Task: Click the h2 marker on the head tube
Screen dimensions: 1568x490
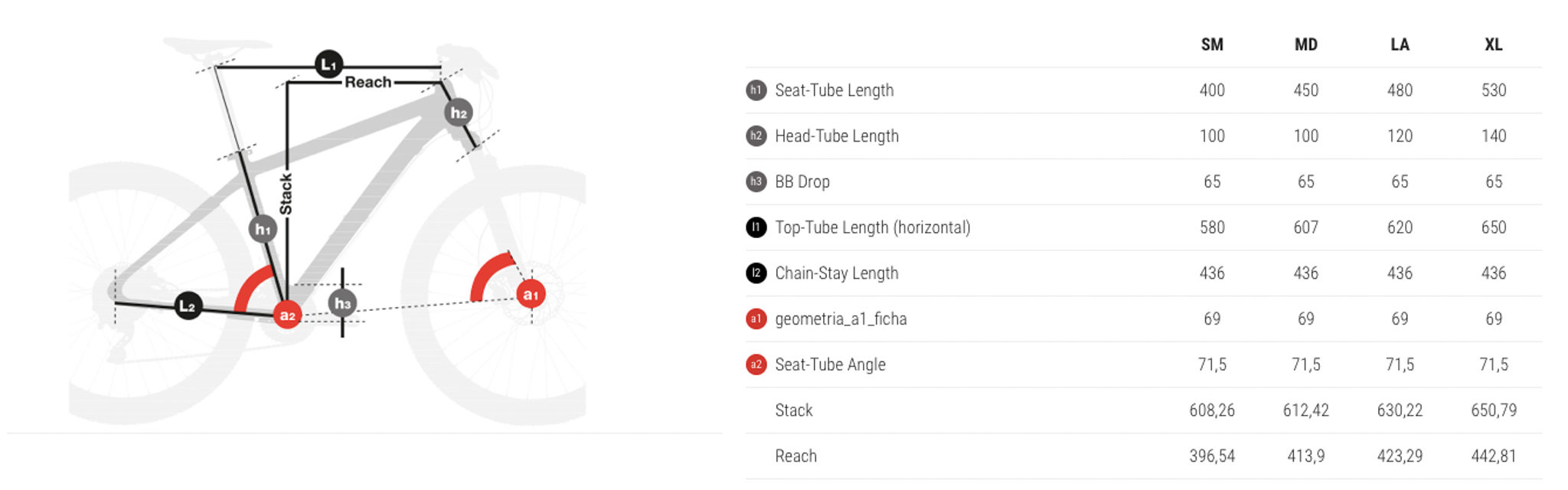Action: (459, 113)
